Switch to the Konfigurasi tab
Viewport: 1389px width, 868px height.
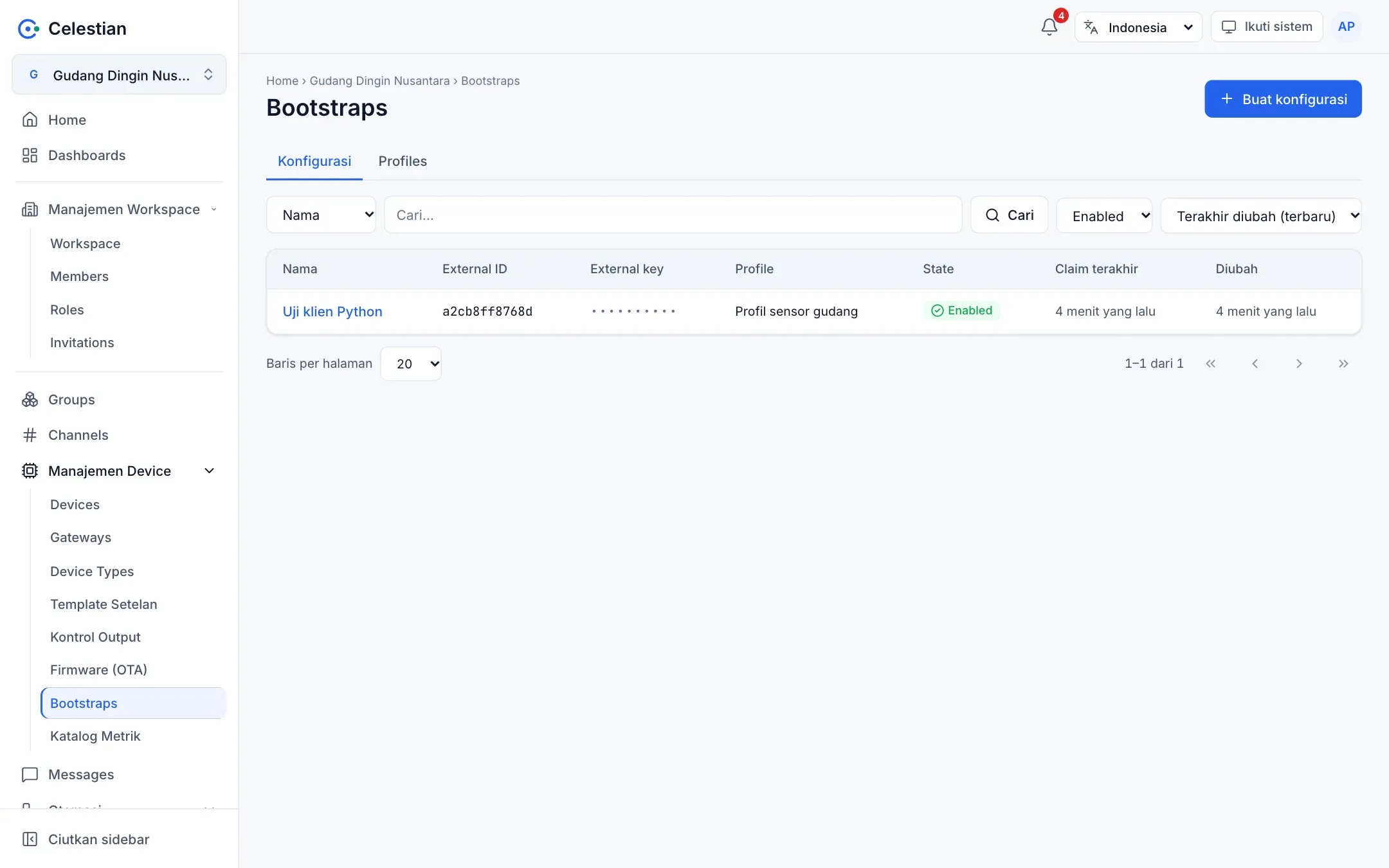tap(314, 161)
